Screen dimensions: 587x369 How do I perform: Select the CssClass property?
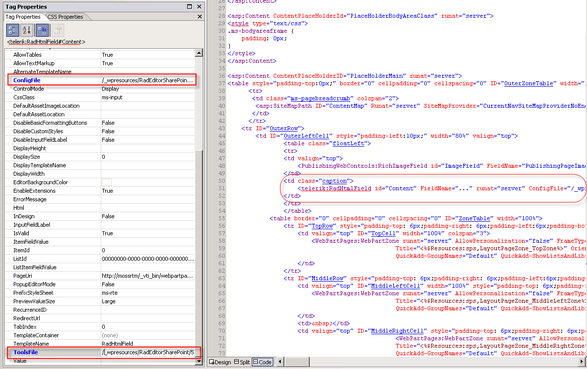point(24,97)
